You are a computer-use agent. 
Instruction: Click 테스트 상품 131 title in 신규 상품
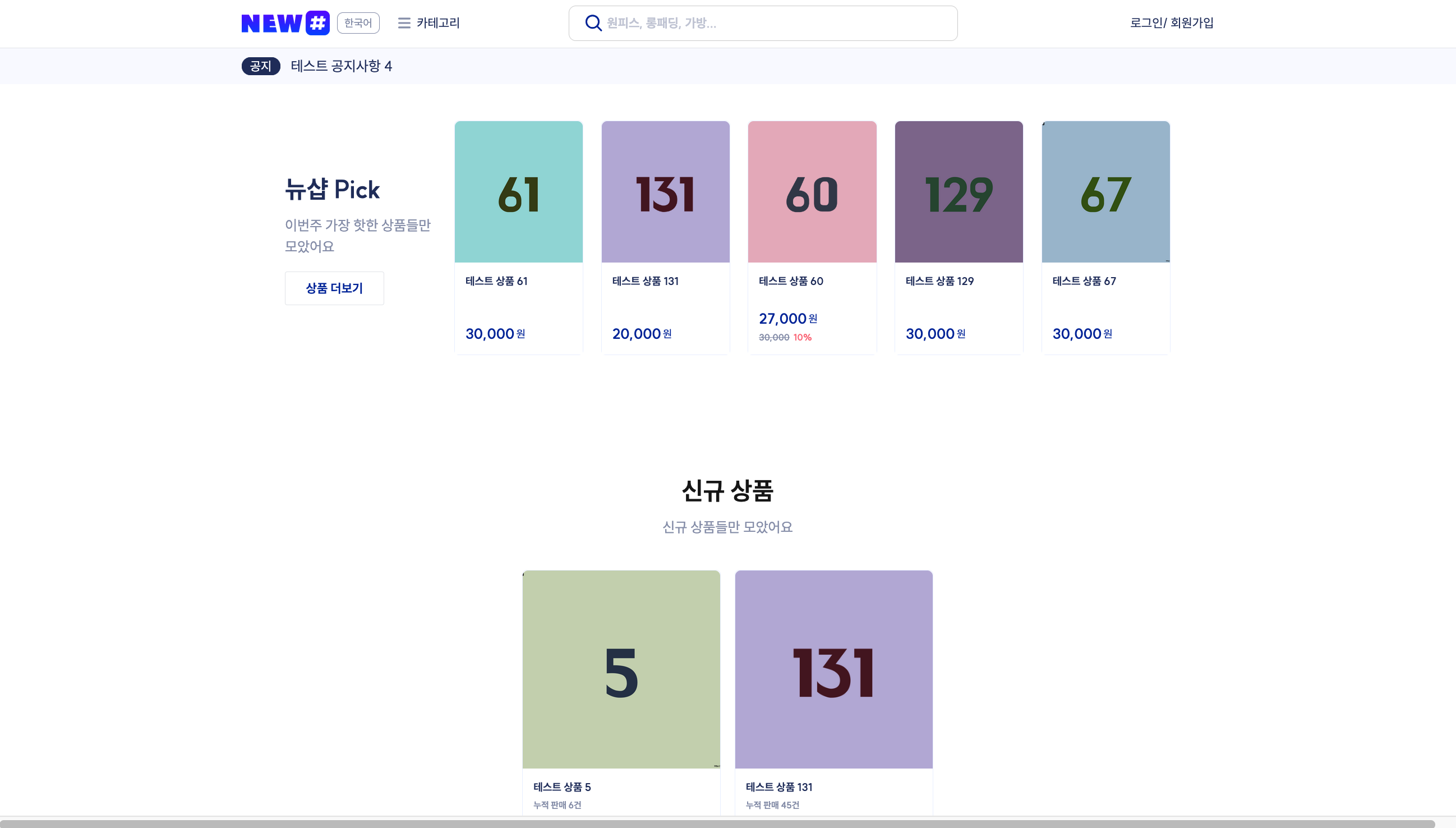click(x=779, y=787)
